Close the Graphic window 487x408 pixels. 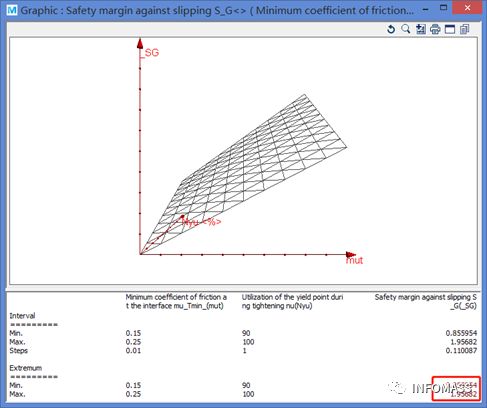467,8
